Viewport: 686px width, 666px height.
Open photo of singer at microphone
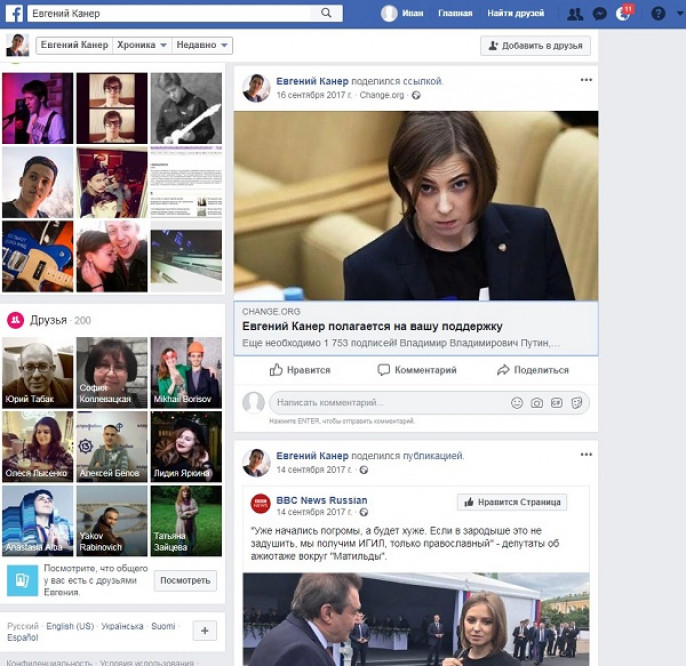tap(38, 109)
